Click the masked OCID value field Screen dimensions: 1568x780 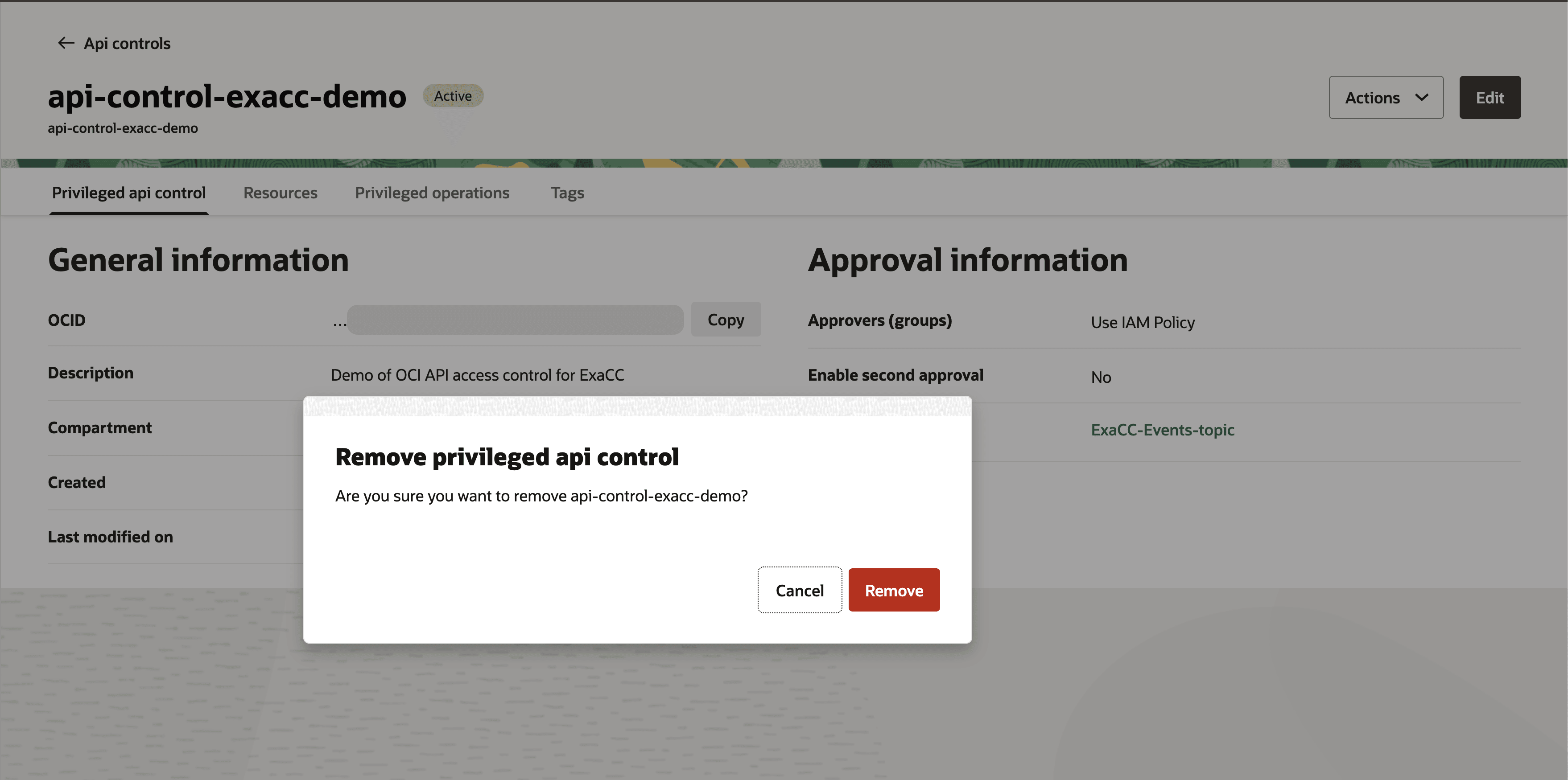(514, 320)
